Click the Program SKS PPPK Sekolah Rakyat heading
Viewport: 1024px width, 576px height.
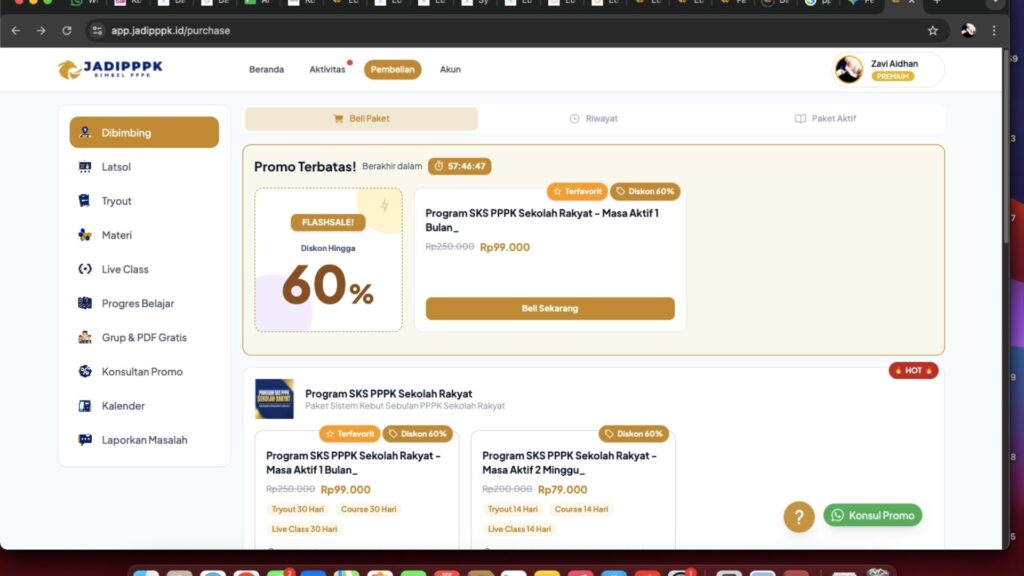pos(389,393)
